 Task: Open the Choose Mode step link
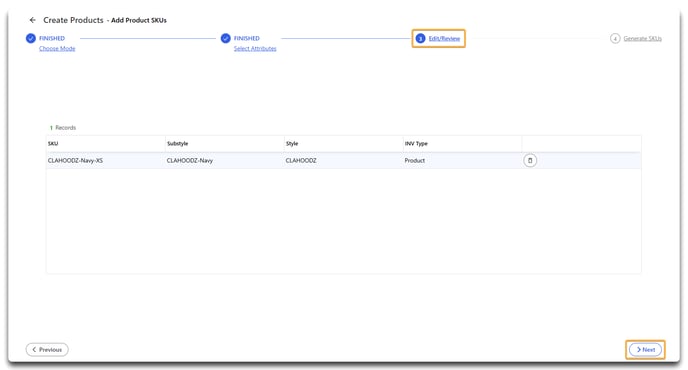pos(57,49)
